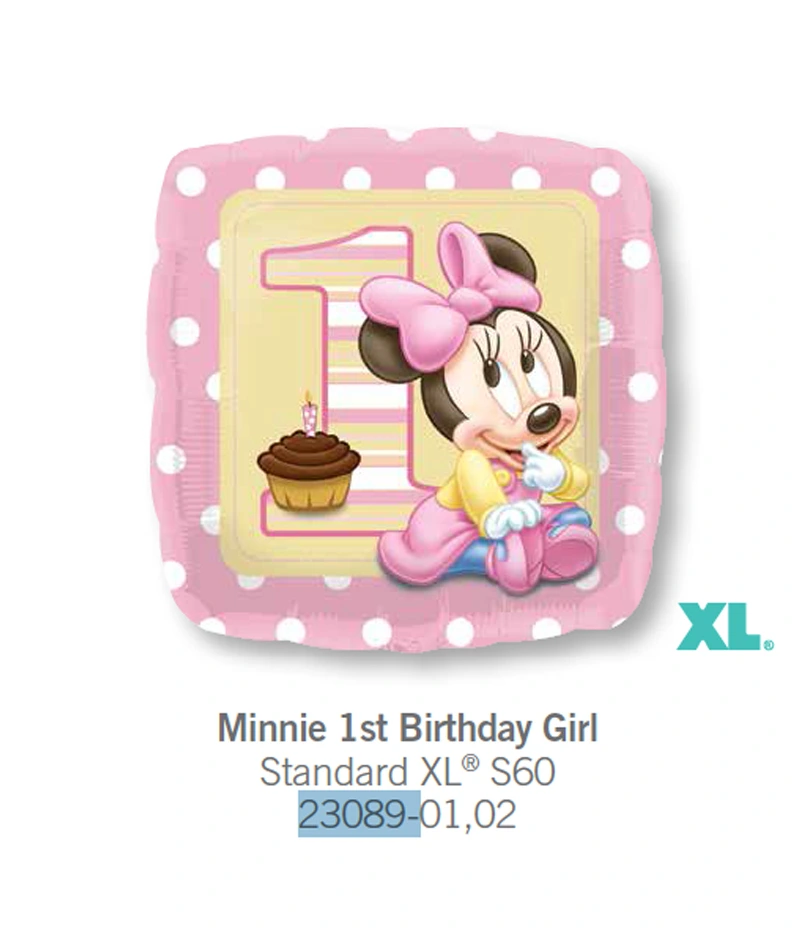Click the "Minnie 1st Birthday Girl" title

point(408,728)
